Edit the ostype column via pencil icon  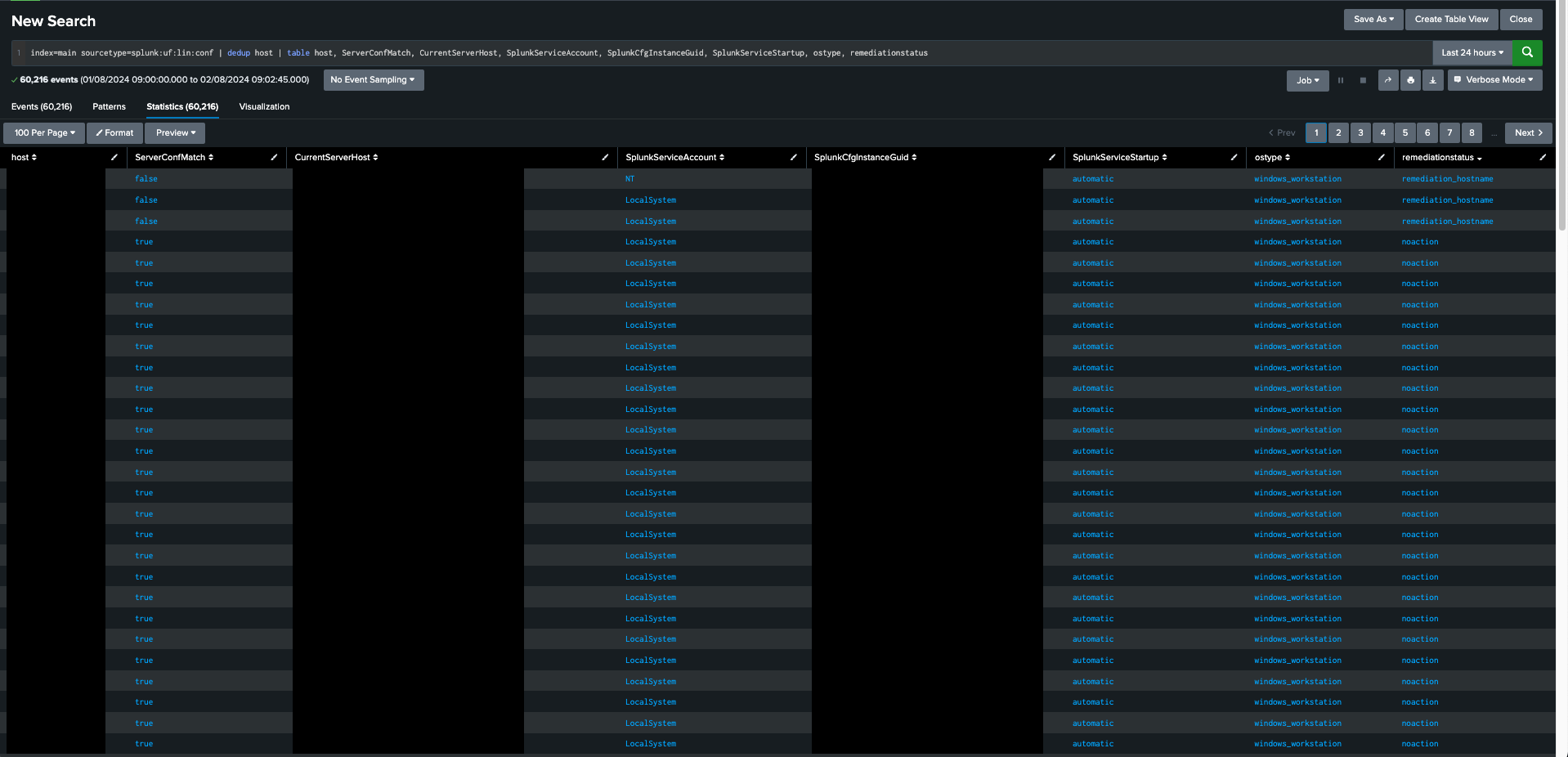(x=1382, y=157)
